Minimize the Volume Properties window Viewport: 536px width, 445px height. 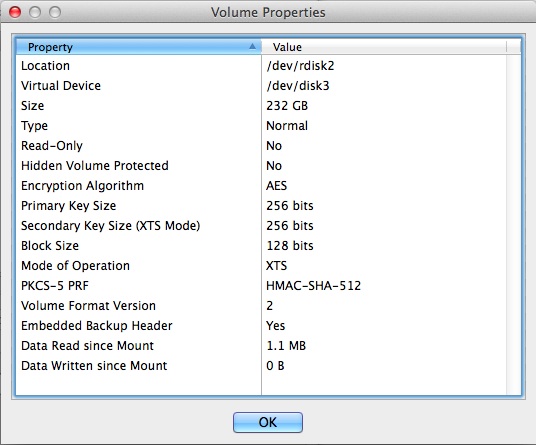pos(35,12)
